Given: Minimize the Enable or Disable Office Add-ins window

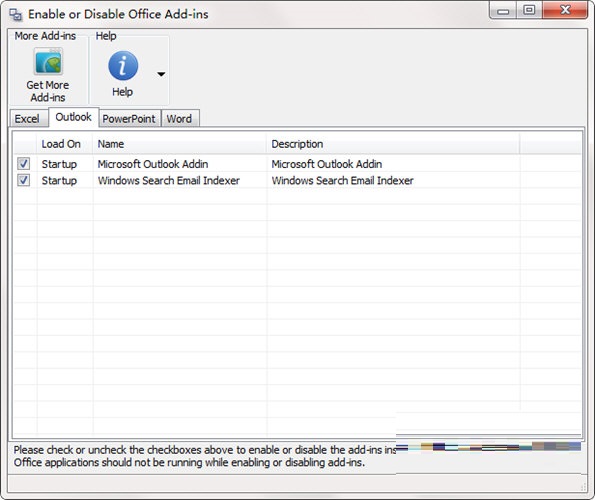Looking at the screenshot, I should tap(503, 11).
